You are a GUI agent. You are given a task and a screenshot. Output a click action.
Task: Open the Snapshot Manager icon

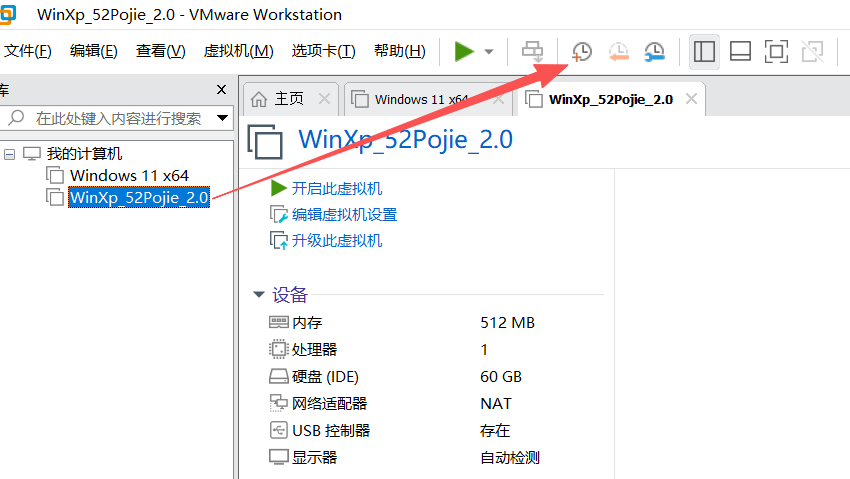[654, 51]
